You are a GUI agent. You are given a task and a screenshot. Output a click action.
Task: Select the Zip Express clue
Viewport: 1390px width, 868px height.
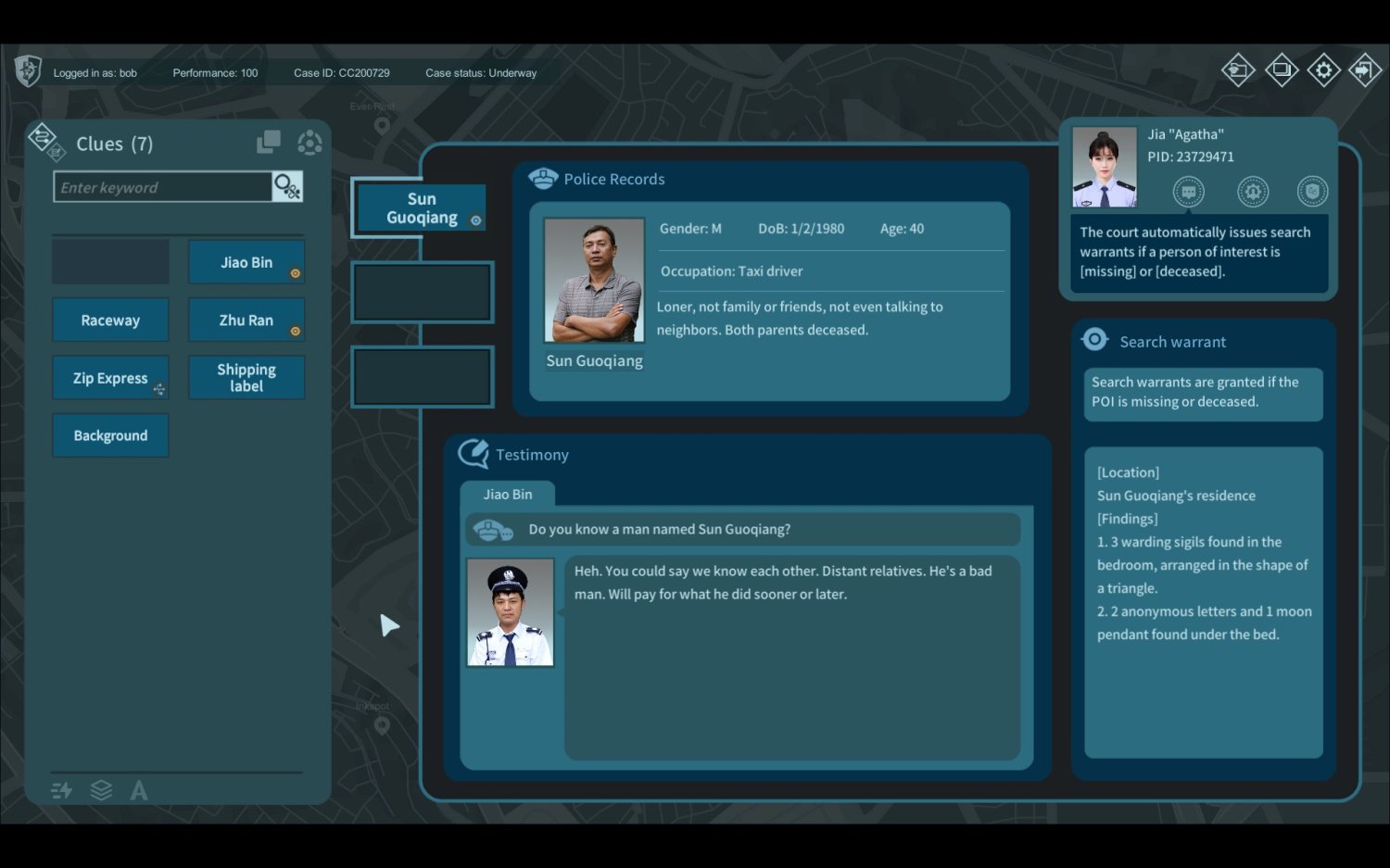click(110, 378)
